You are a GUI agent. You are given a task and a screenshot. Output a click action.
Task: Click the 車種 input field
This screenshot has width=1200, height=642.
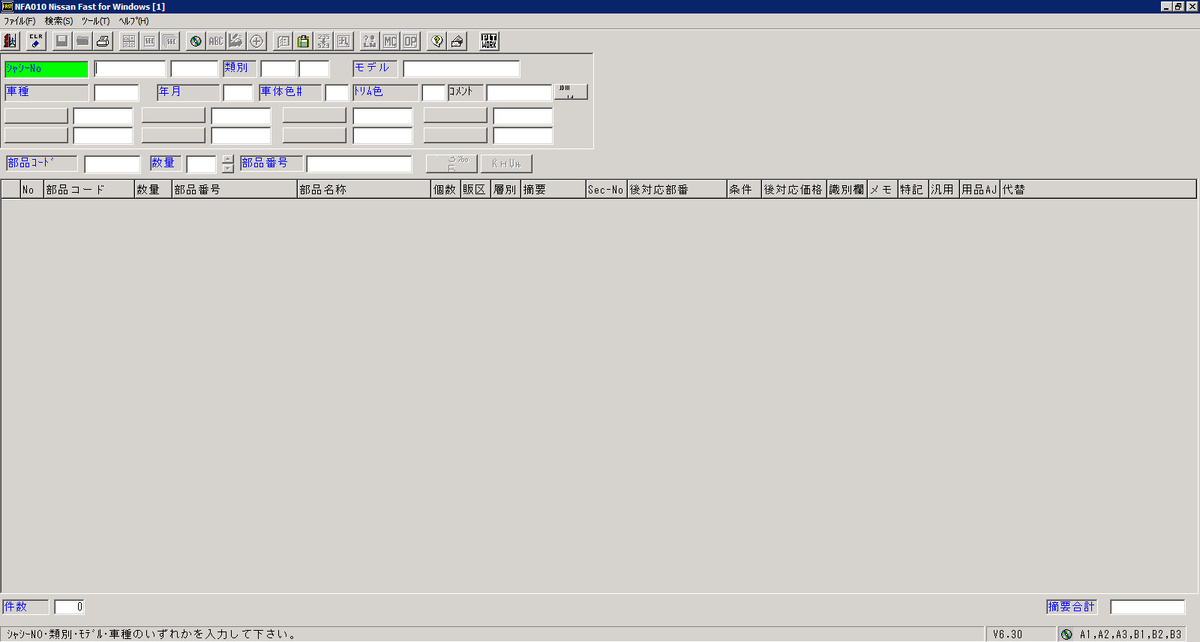[x=116, y=93]
